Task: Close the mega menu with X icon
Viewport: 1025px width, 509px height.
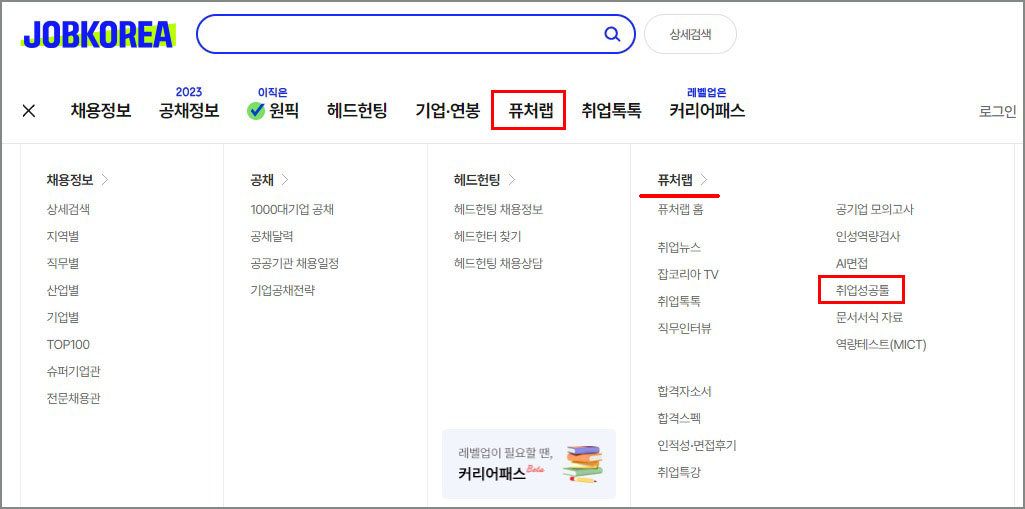Action: [x=29, y=110]
